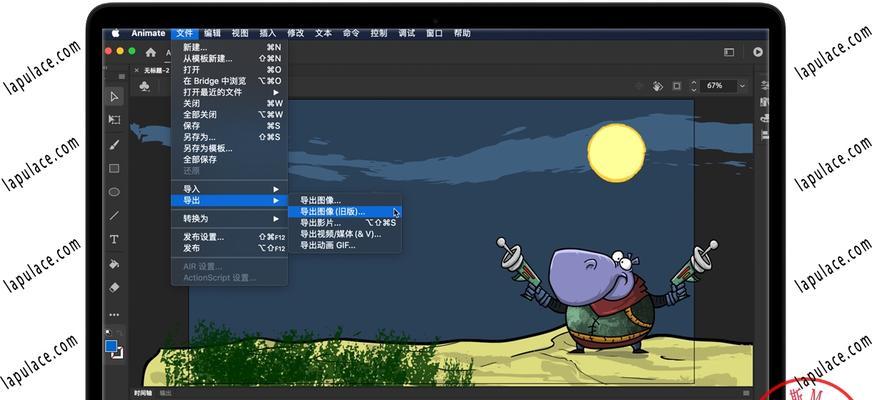Choose 在 Bridge 中浏览

coord(230,81)
